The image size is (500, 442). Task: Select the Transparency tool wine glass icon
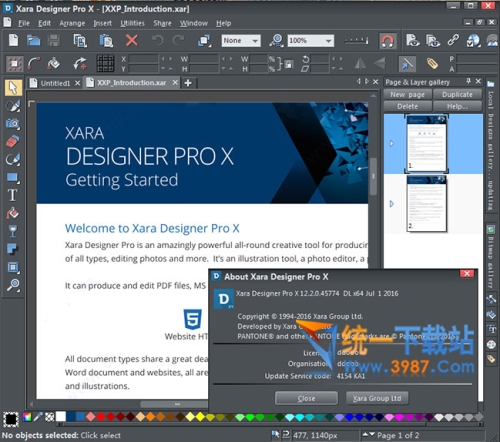point(13,231)
